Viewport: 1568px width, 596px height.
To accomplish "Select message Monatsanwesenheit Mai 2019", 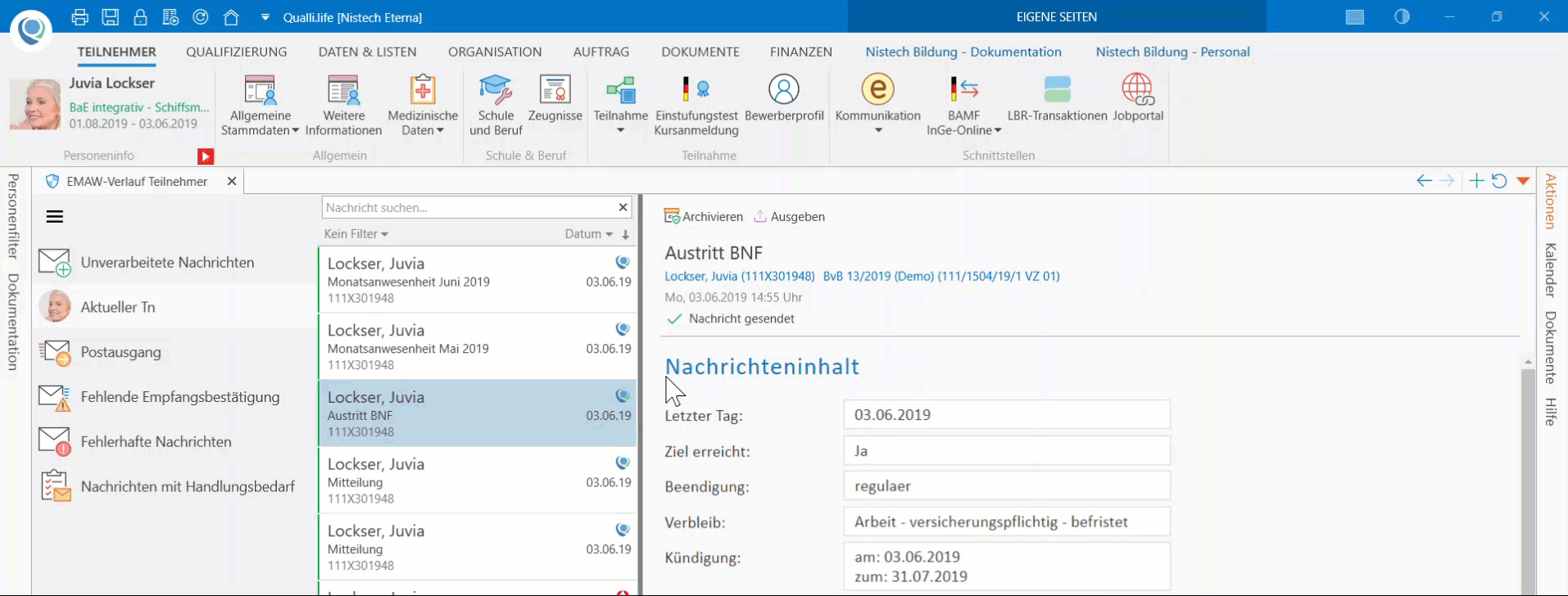I will (478, 346).
